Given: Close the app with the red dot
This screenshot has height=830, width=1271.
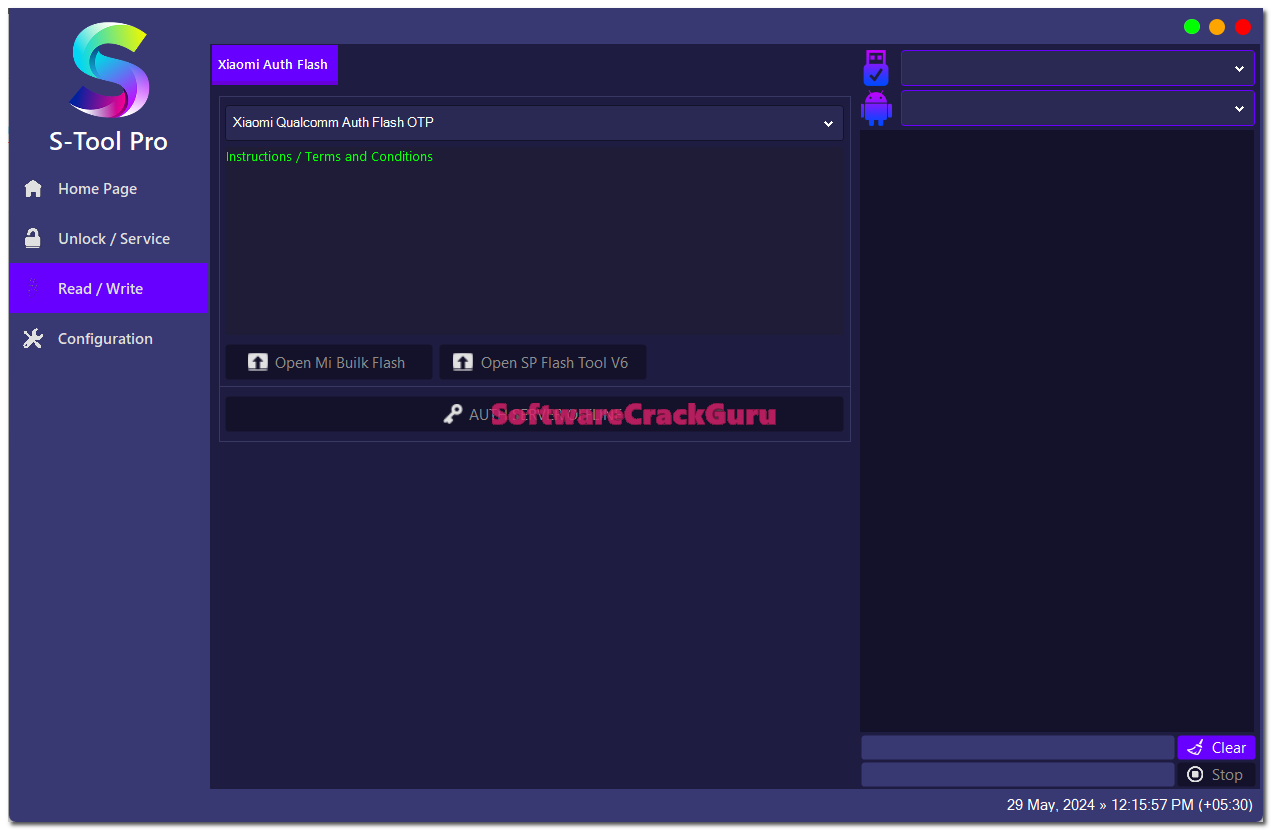Looking at the screenshot, I should [1243, 27].
